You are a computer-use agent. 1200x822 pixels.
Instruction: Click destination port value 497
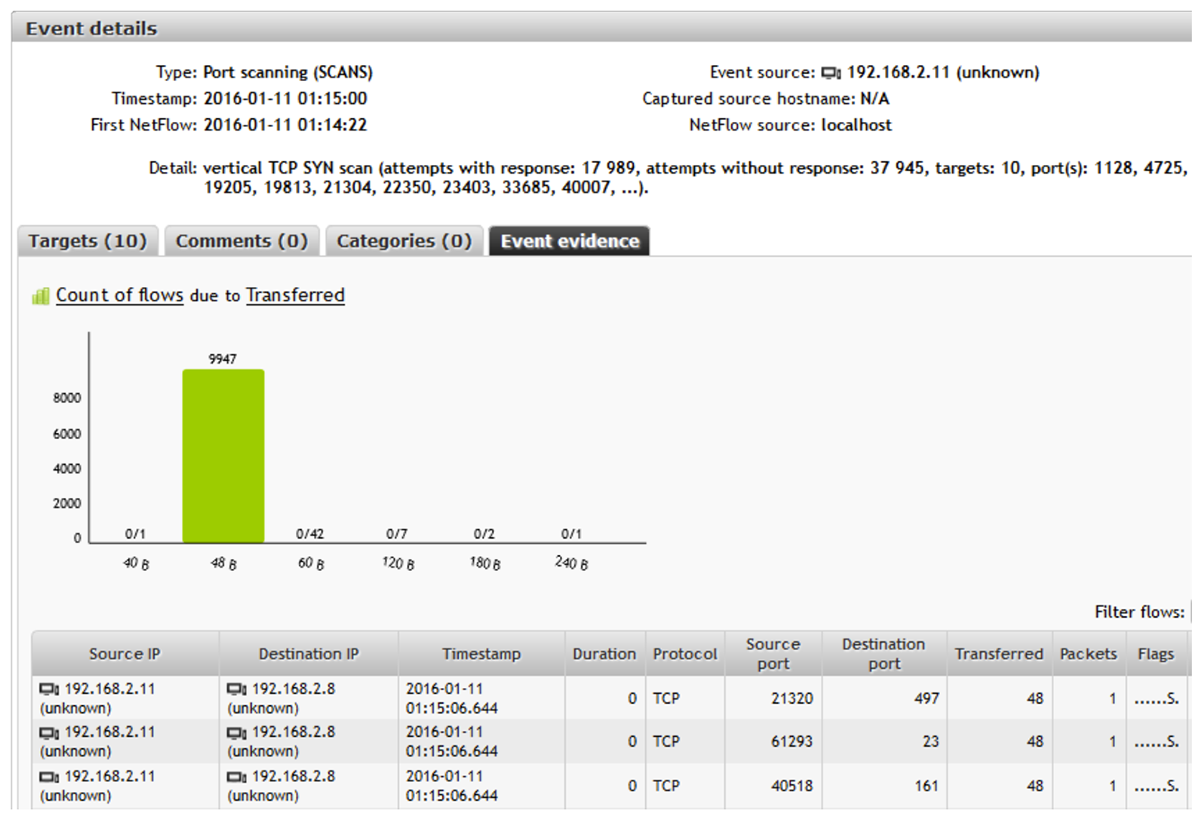(927, 698)
